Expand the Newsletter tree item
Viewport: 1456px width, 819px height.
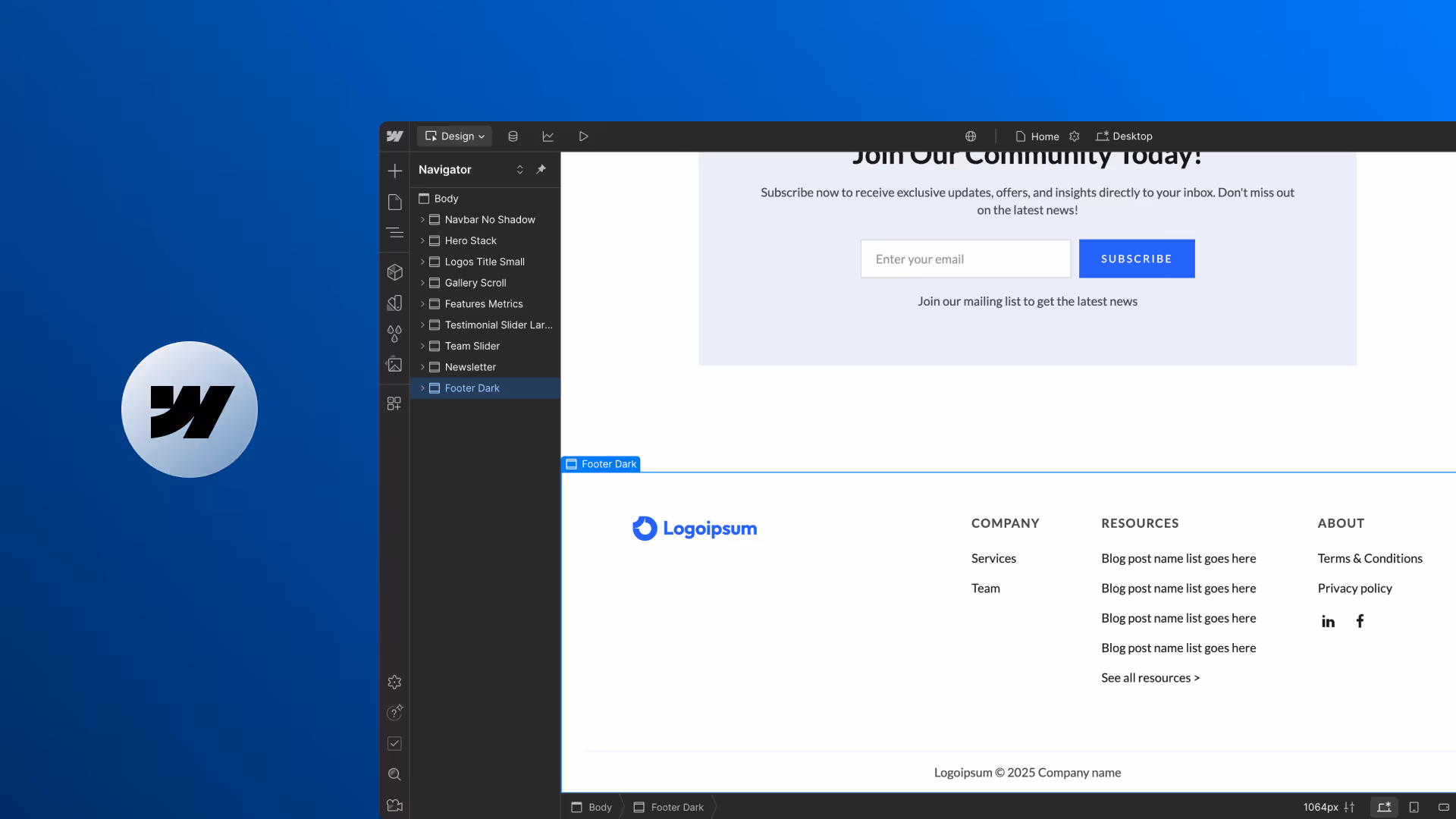(x=422, y=367)
